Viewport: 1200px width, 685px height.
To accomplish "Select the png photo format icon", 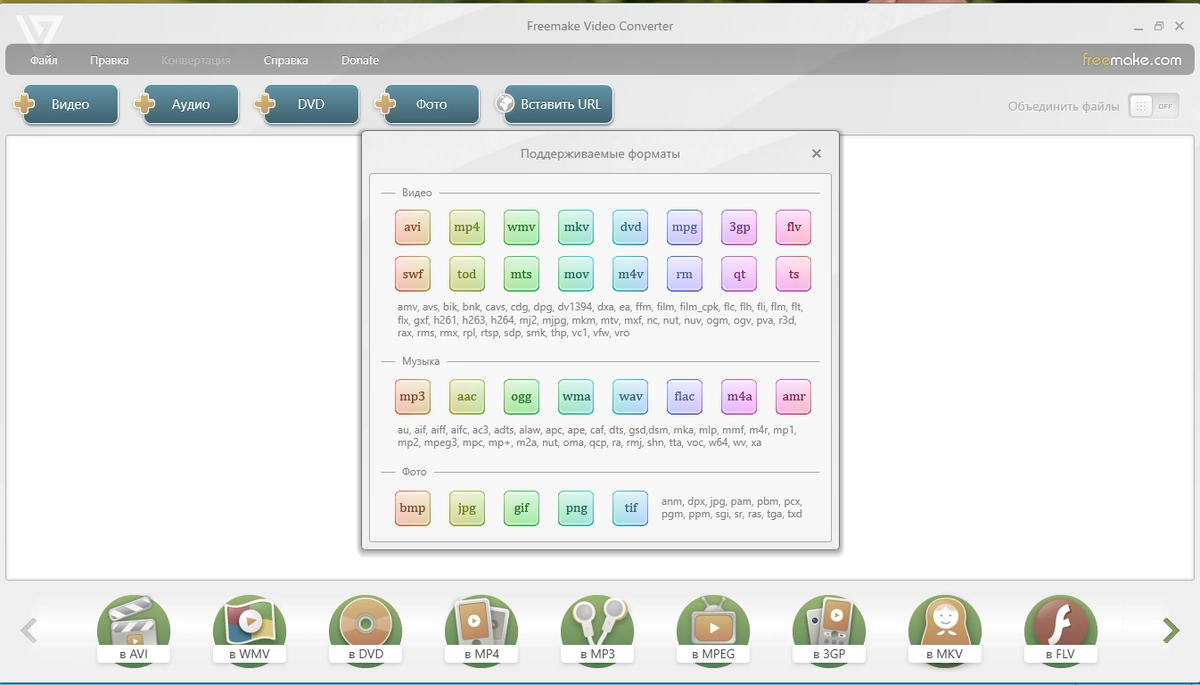I will (x=576, y=508).
